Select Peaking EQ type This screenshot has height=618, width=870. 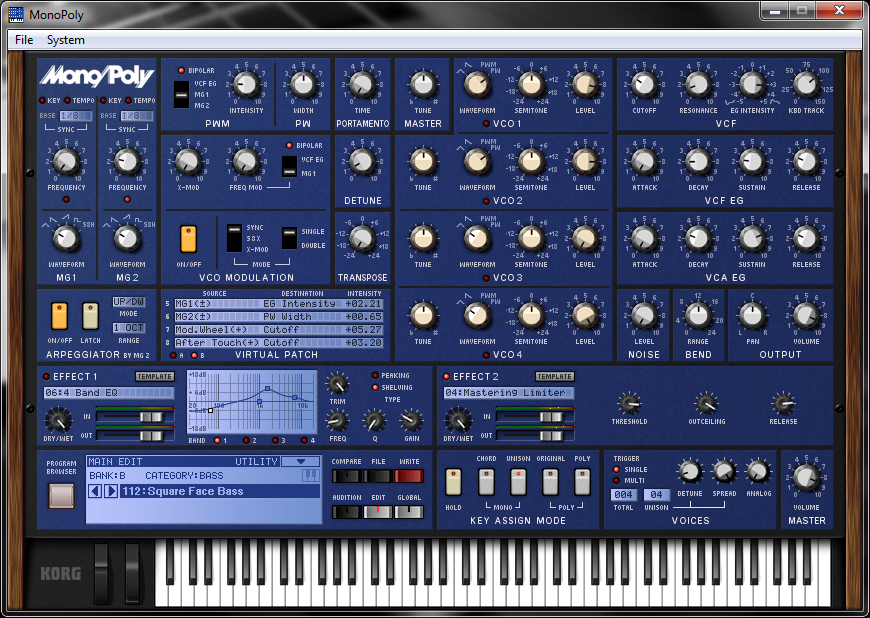(x=375, y=376)
